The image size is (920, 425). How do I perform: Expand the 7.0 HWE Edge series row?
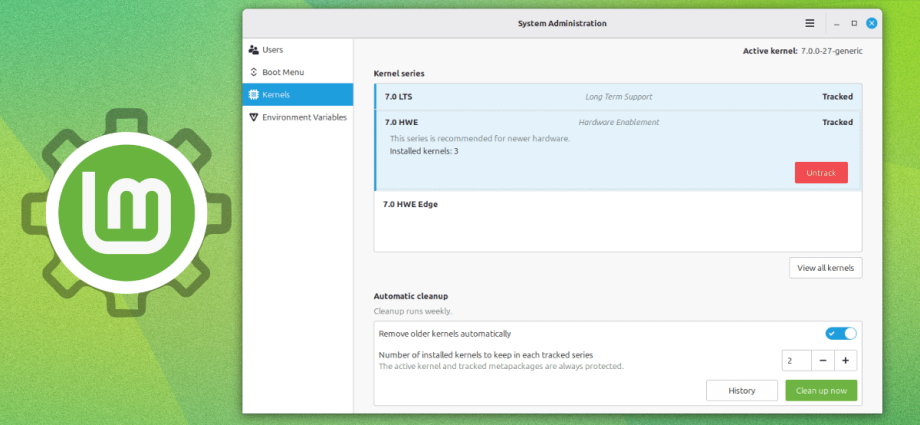[618, 204]
